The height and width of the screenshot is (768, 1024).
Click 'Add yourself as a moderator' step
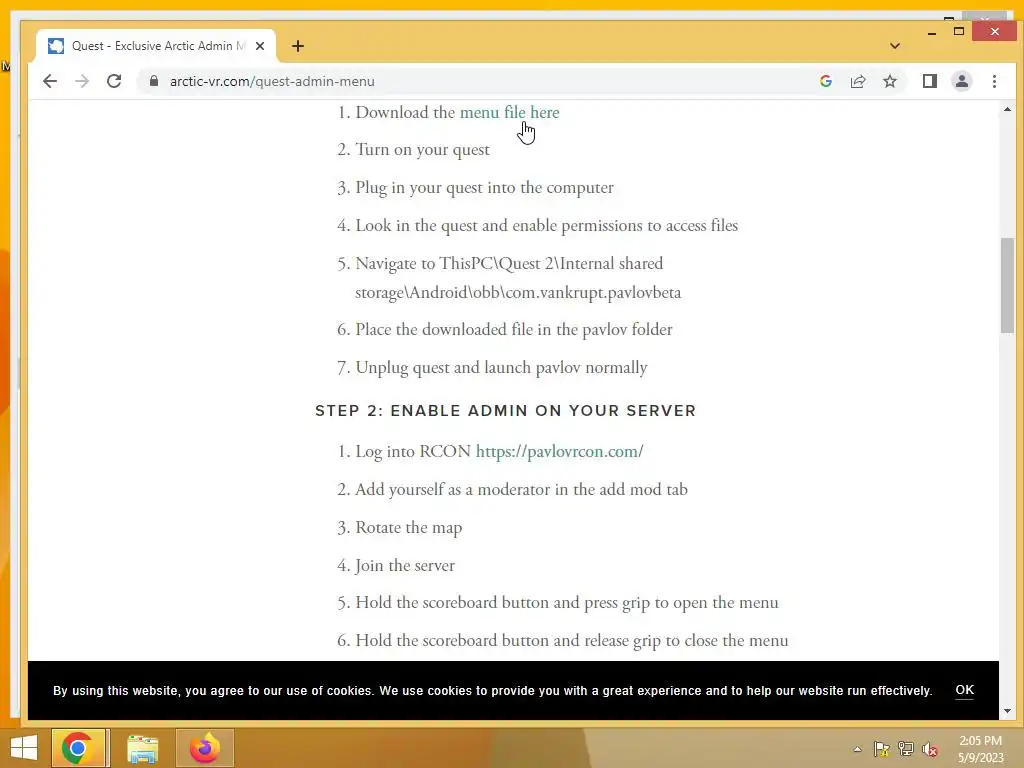pos(521,489)
